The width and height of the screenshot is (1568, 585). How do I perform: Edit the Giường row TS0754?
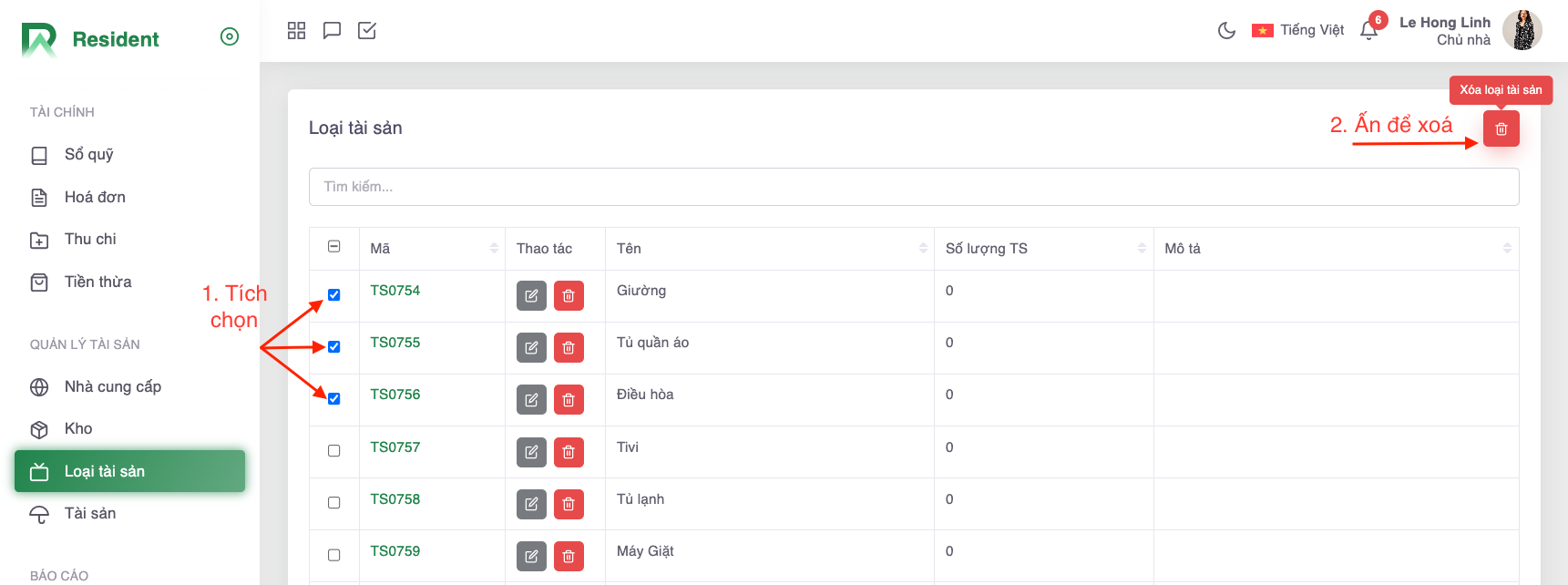click(x=531, y=296)
